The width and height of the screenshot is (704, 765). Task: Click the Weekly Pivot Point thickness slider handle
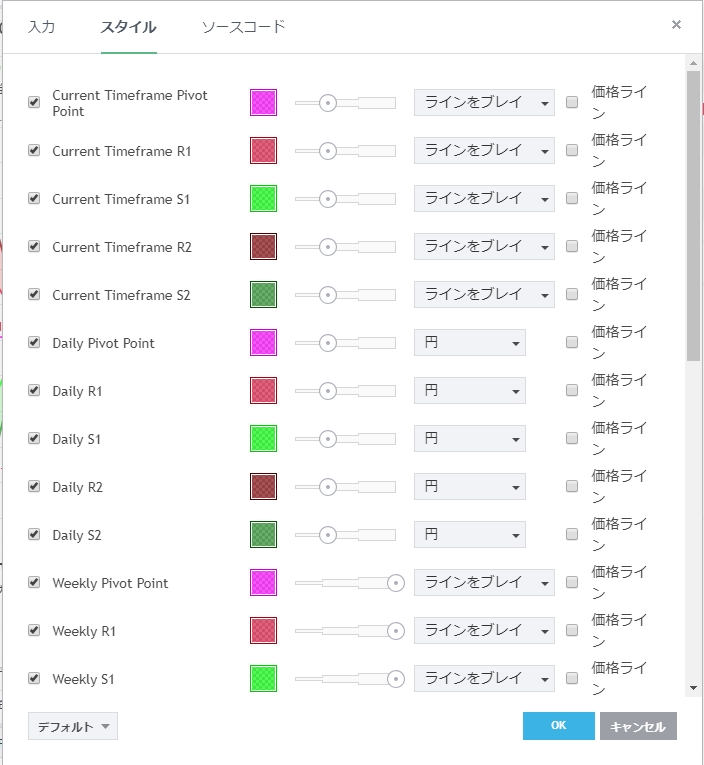pyautogui.click(x=396, y=583)
